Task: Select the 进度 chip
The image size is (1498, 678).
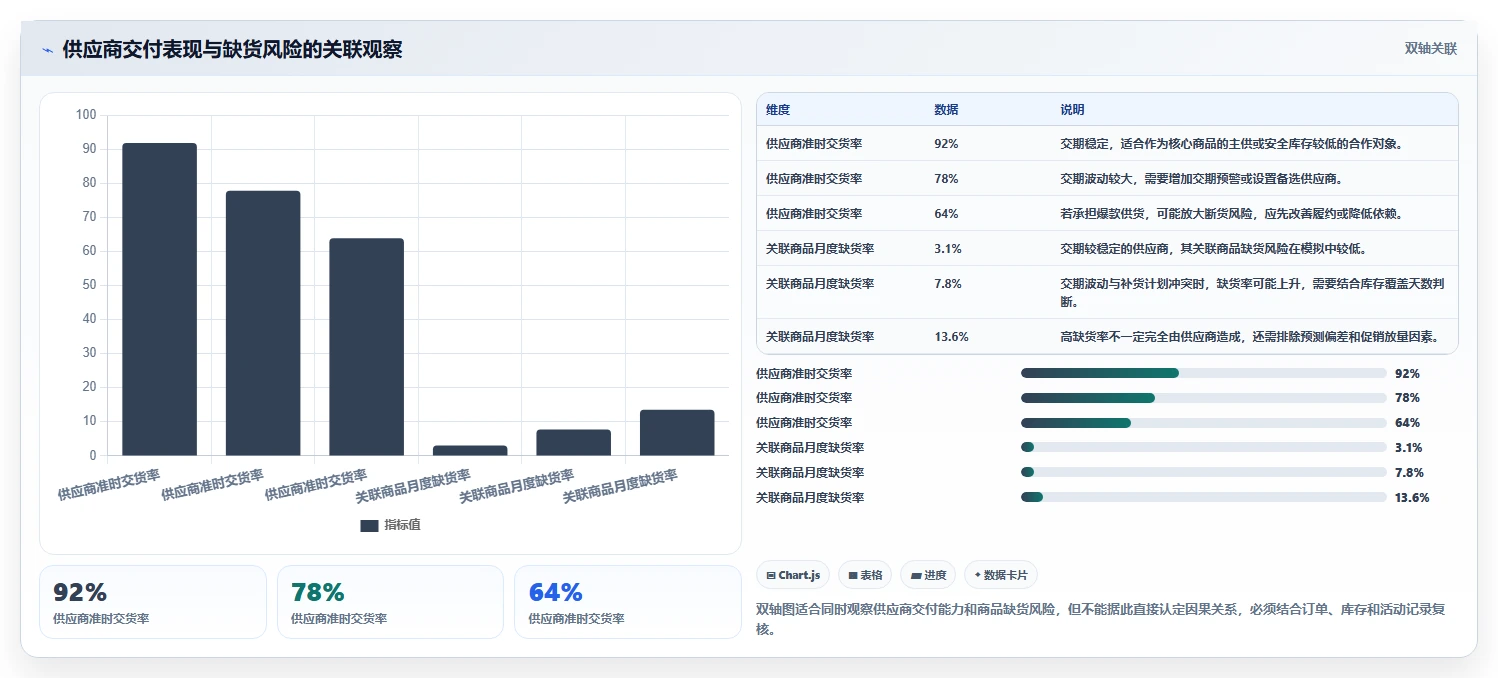Action: pos(928,575)
